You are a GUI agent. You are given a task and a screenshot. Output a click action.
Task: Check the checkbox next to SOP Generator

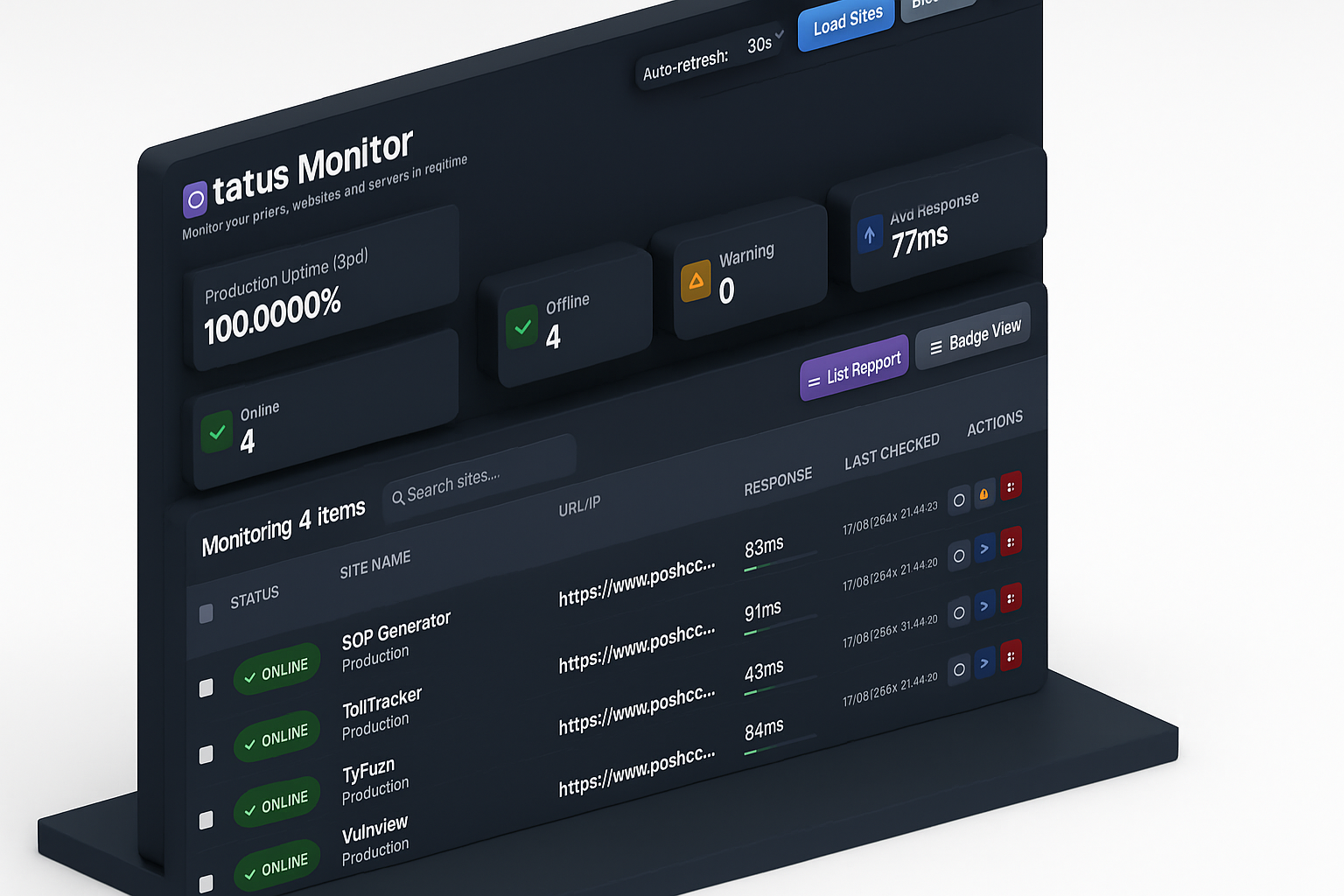(206, 688)
